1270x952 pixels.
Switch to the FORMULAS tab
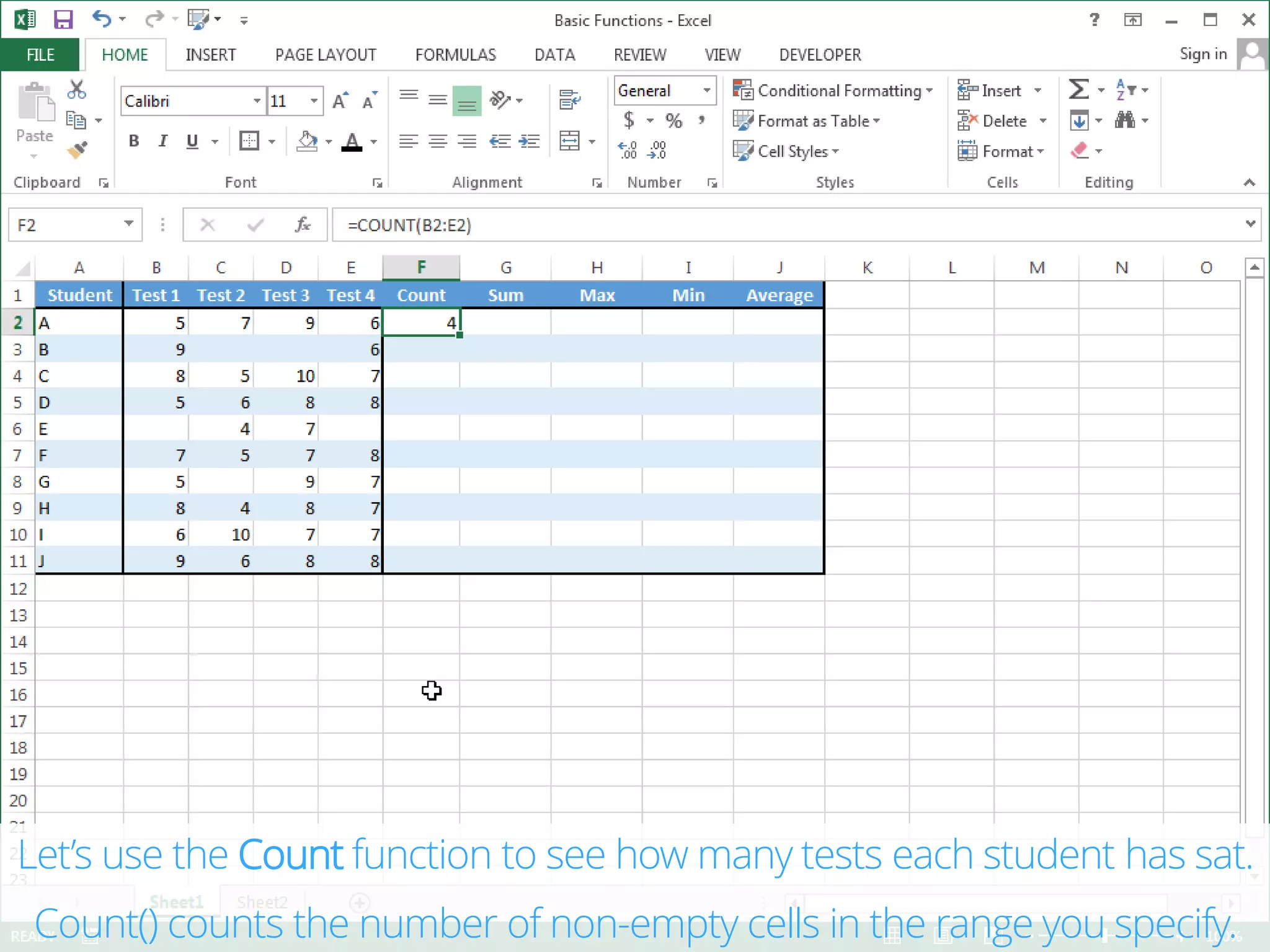[456, 55]
